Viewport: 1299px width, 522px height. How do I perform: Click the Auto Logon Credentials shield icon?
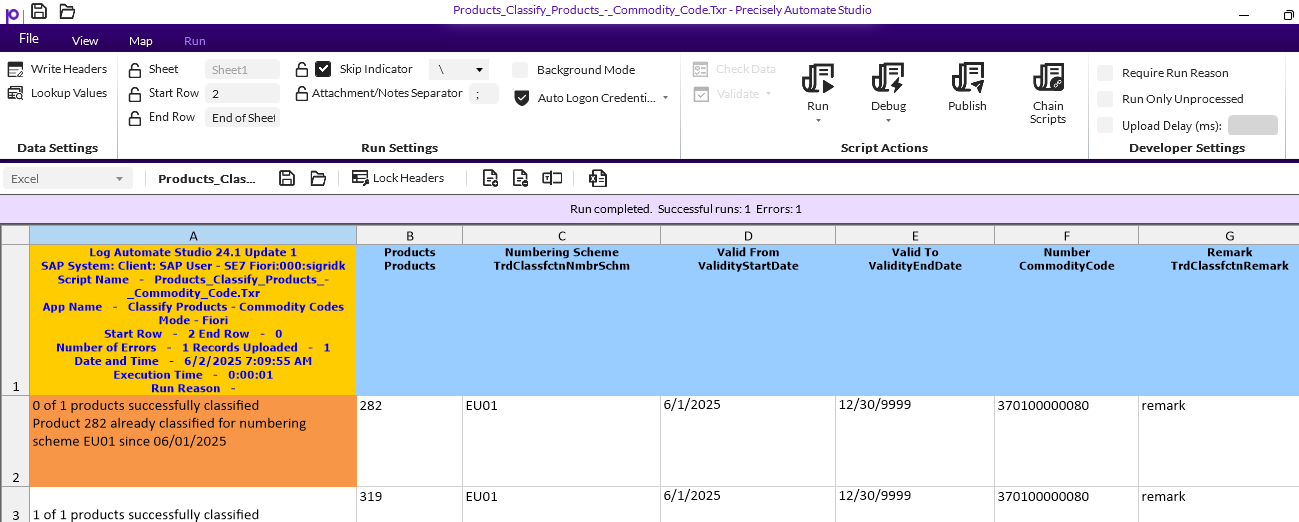click(x=521, y=98)
